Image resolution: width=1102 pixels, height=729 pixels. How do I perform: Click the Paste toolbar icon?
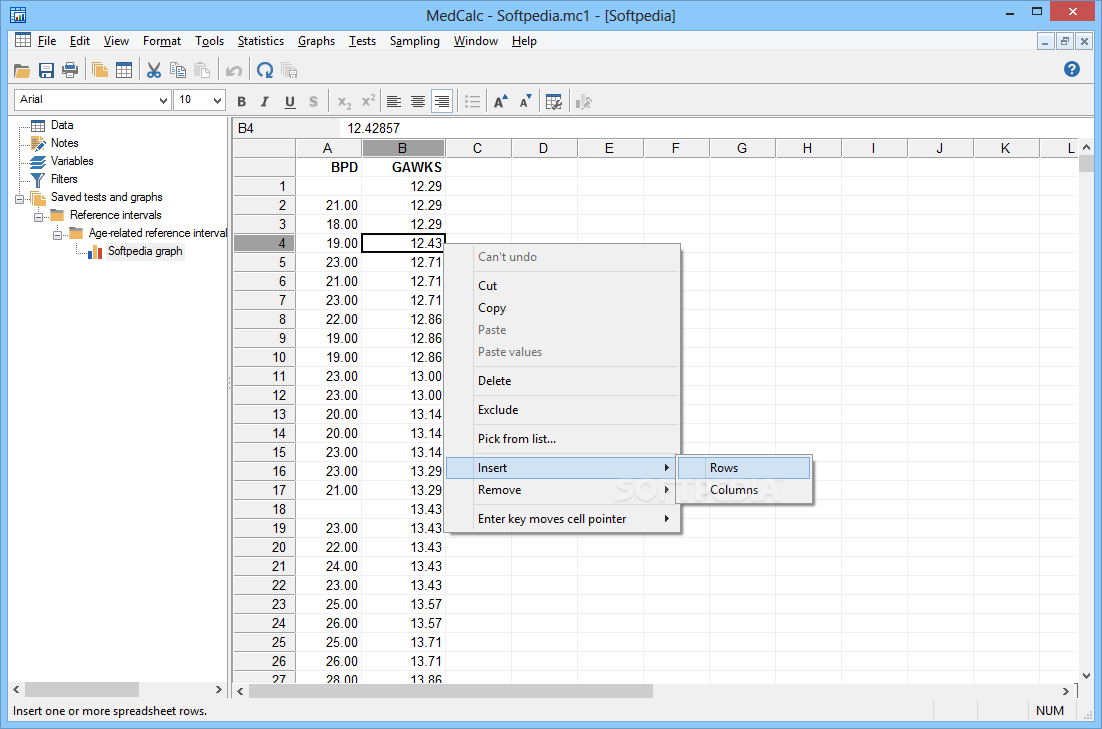click(202, 70)
